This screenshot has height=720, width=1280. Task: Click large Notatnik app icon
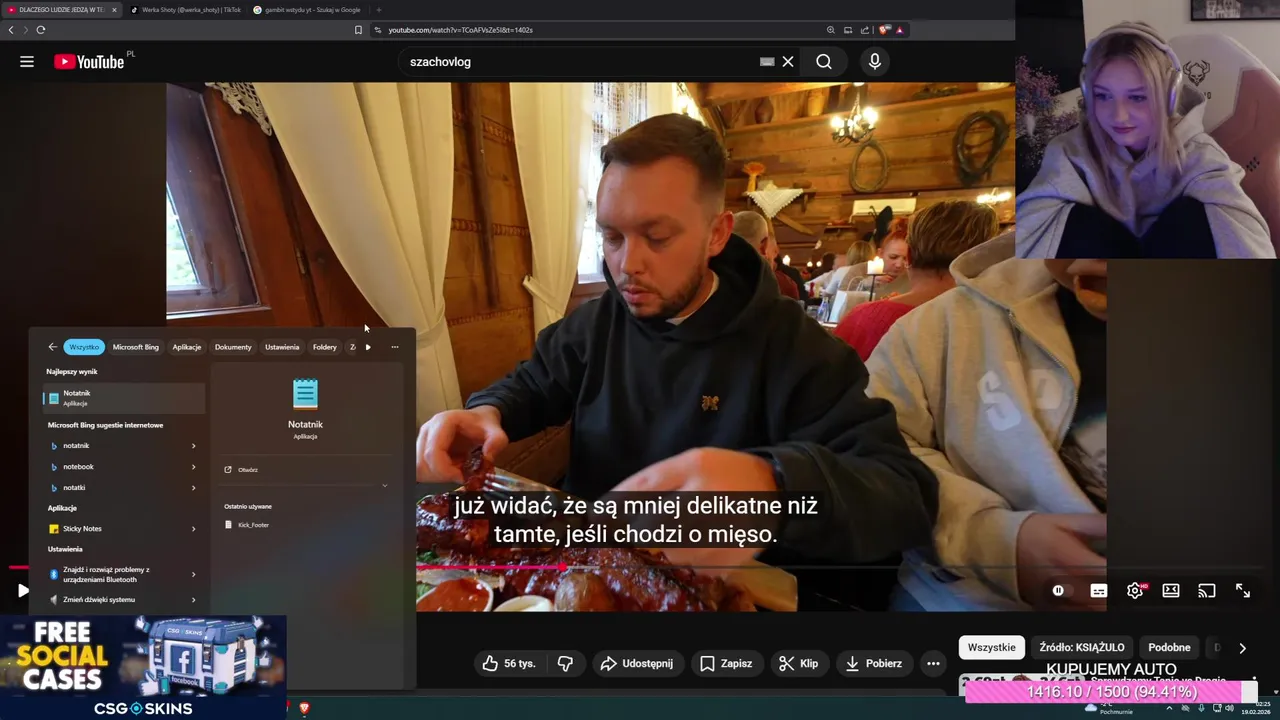point(305,394)
